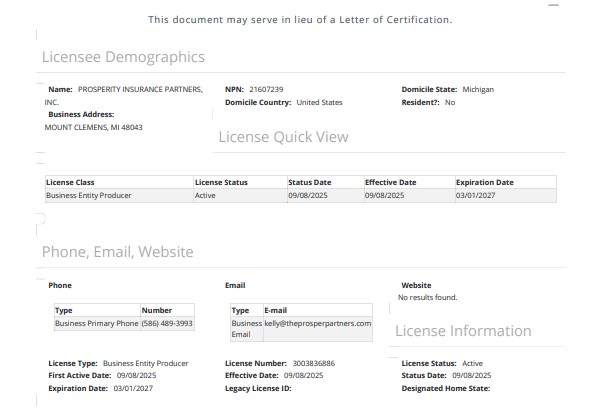Click bottom Status Date value 09/08/2025
This screenshot has width=597, height=409.
(471, 375)
